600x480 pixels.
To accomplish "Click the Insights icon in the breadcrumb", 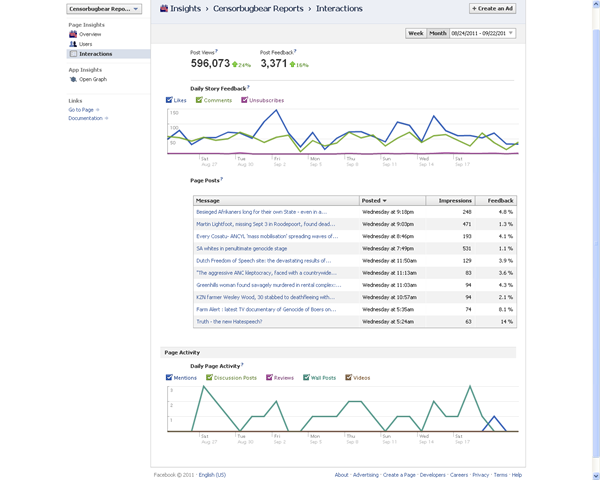I will (x=164, y=8).
